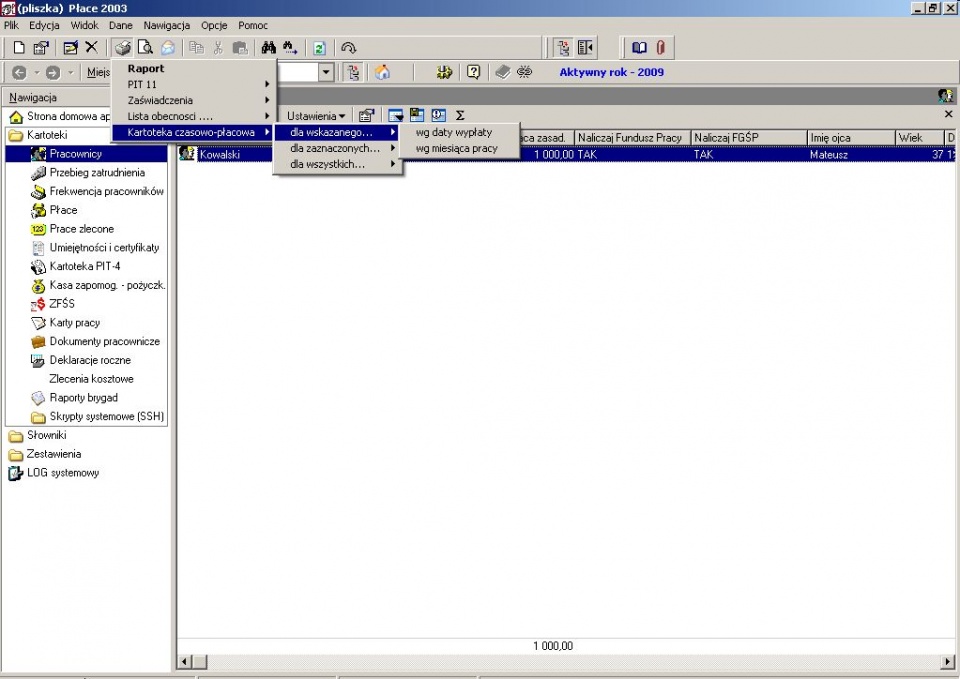Image resolution: width=960 pixels, height=679 pixels.
Task: Click the gray book icon
Action: pos(503,72)
